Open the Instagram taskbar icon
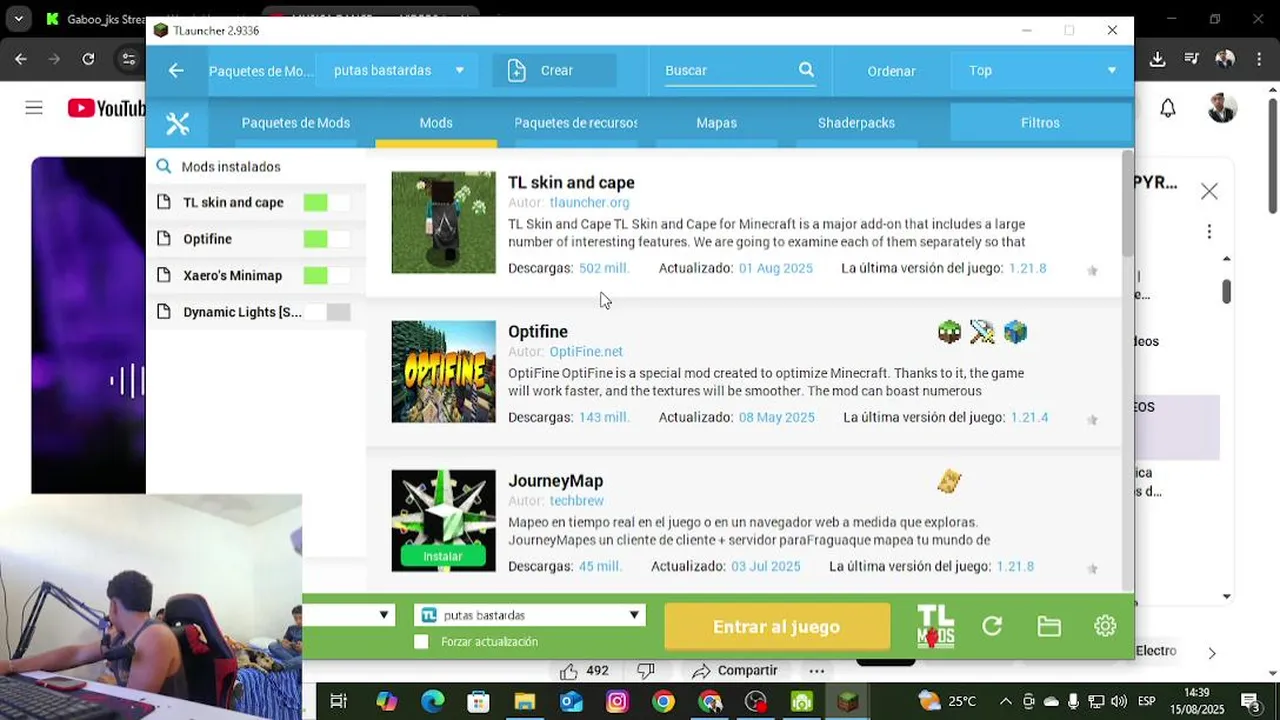The width and height of the screenshot is (1280, 720). click(617, 702)
